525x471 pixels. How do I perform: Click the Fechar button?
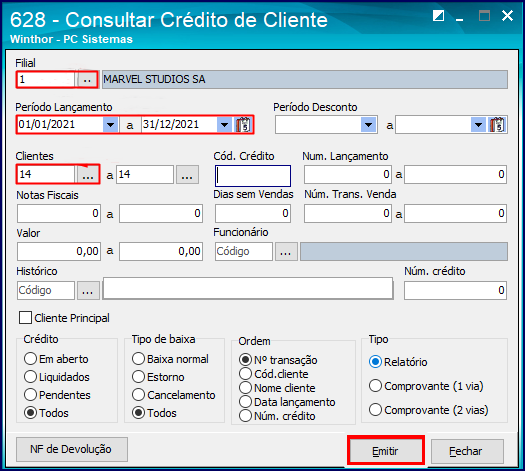[x=467, y=451]
